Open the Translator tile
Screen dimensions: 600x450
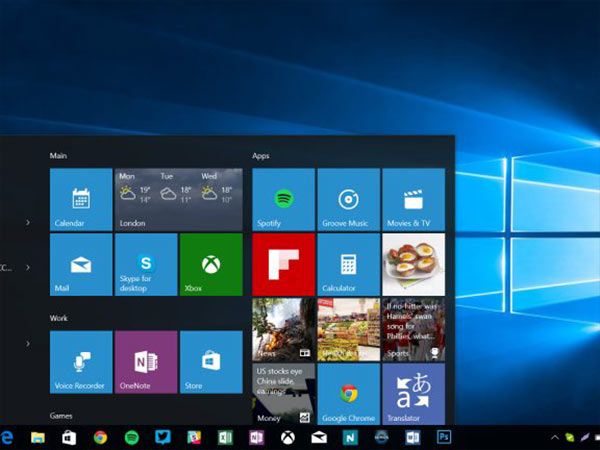[x=413, y=393]
